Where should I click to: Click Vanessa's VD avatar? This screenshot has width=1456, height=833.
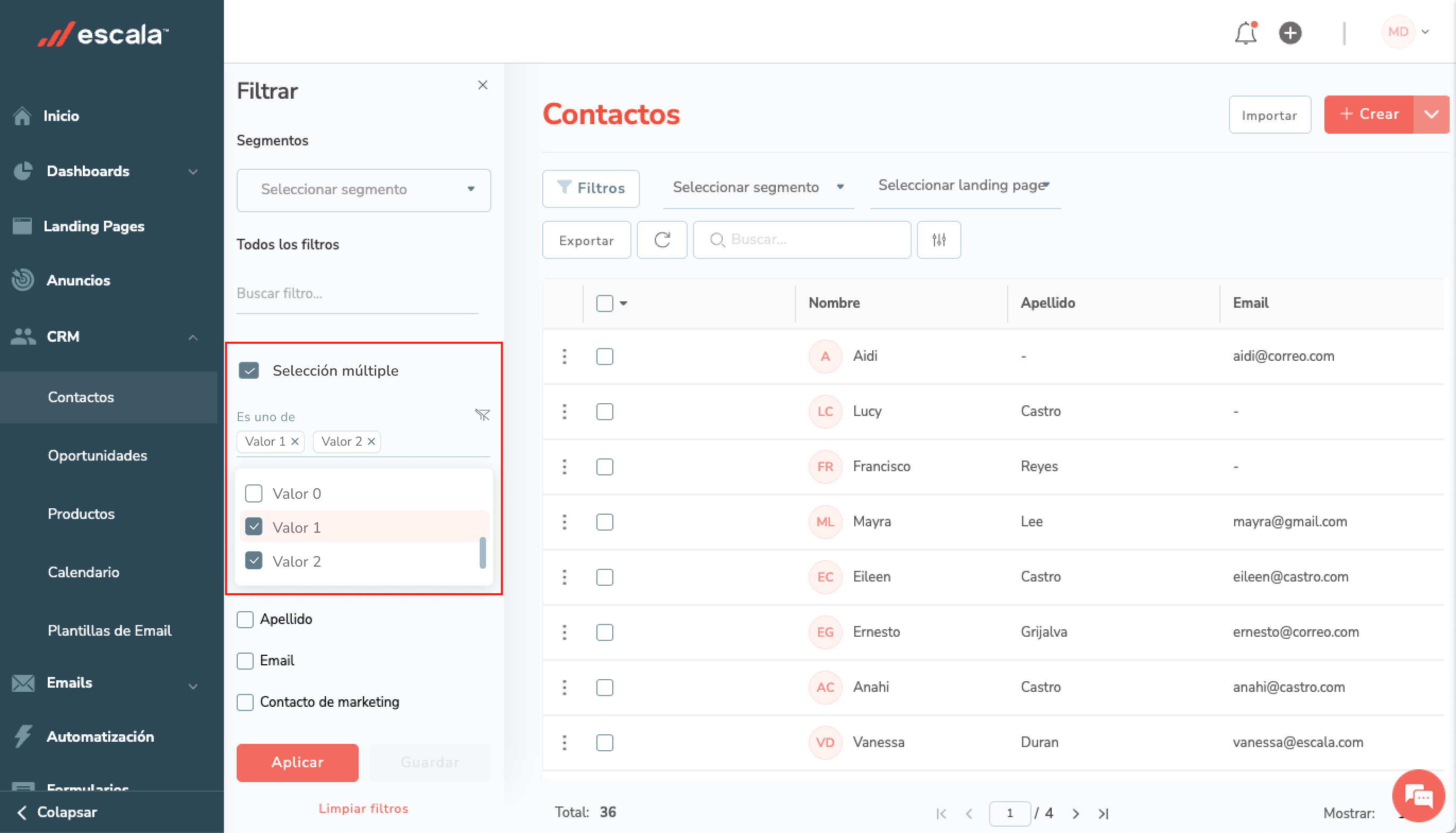(825, 743)
